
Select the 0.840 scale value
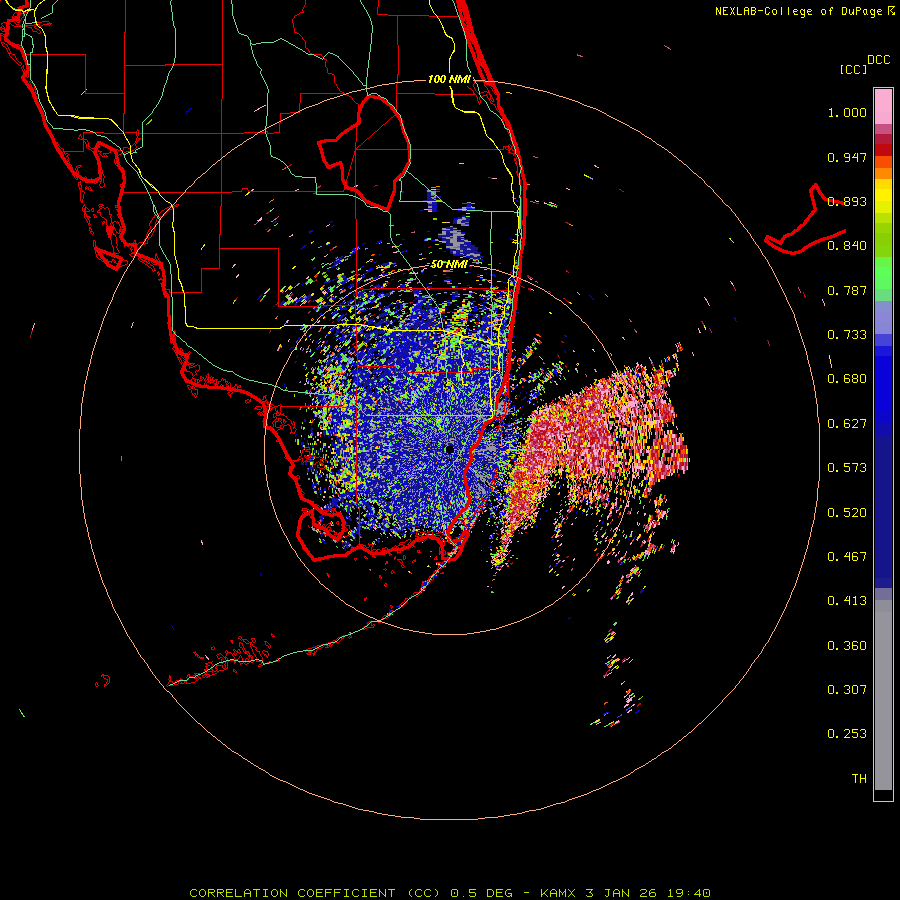pyautogui.click(x=847, y=246)
